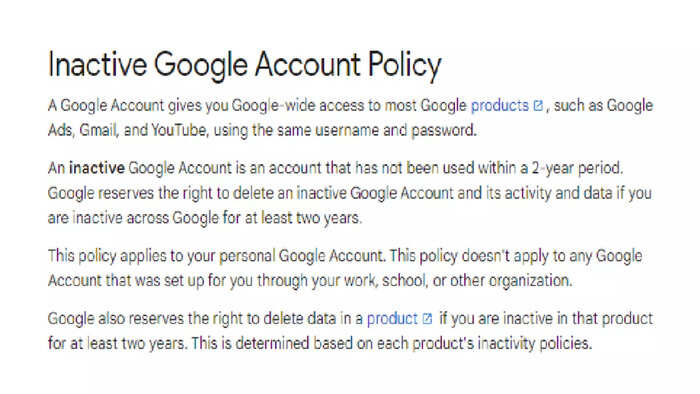Click the "Inactive Google Account Policy" heading
The width and height of the screenshot is (700, 394).
click(245, 65)
